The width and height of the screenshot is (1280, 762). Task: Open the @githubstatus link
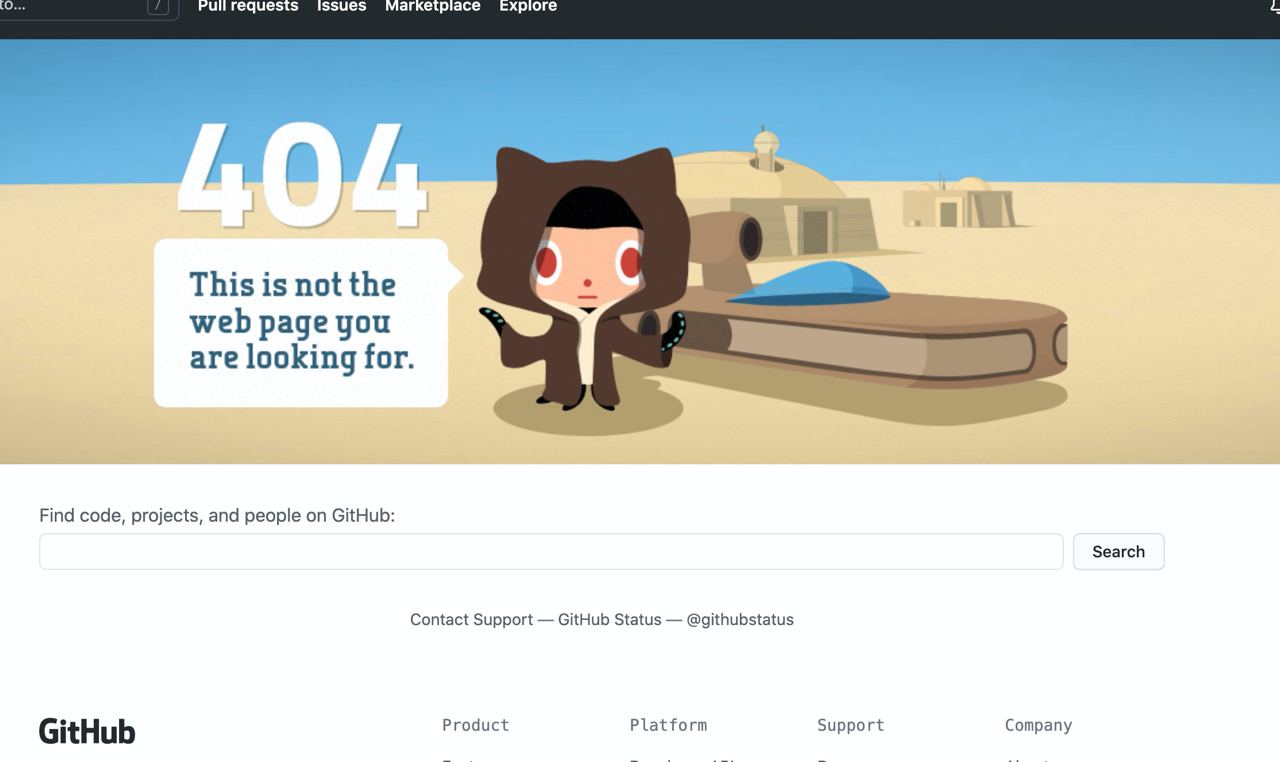740,619
